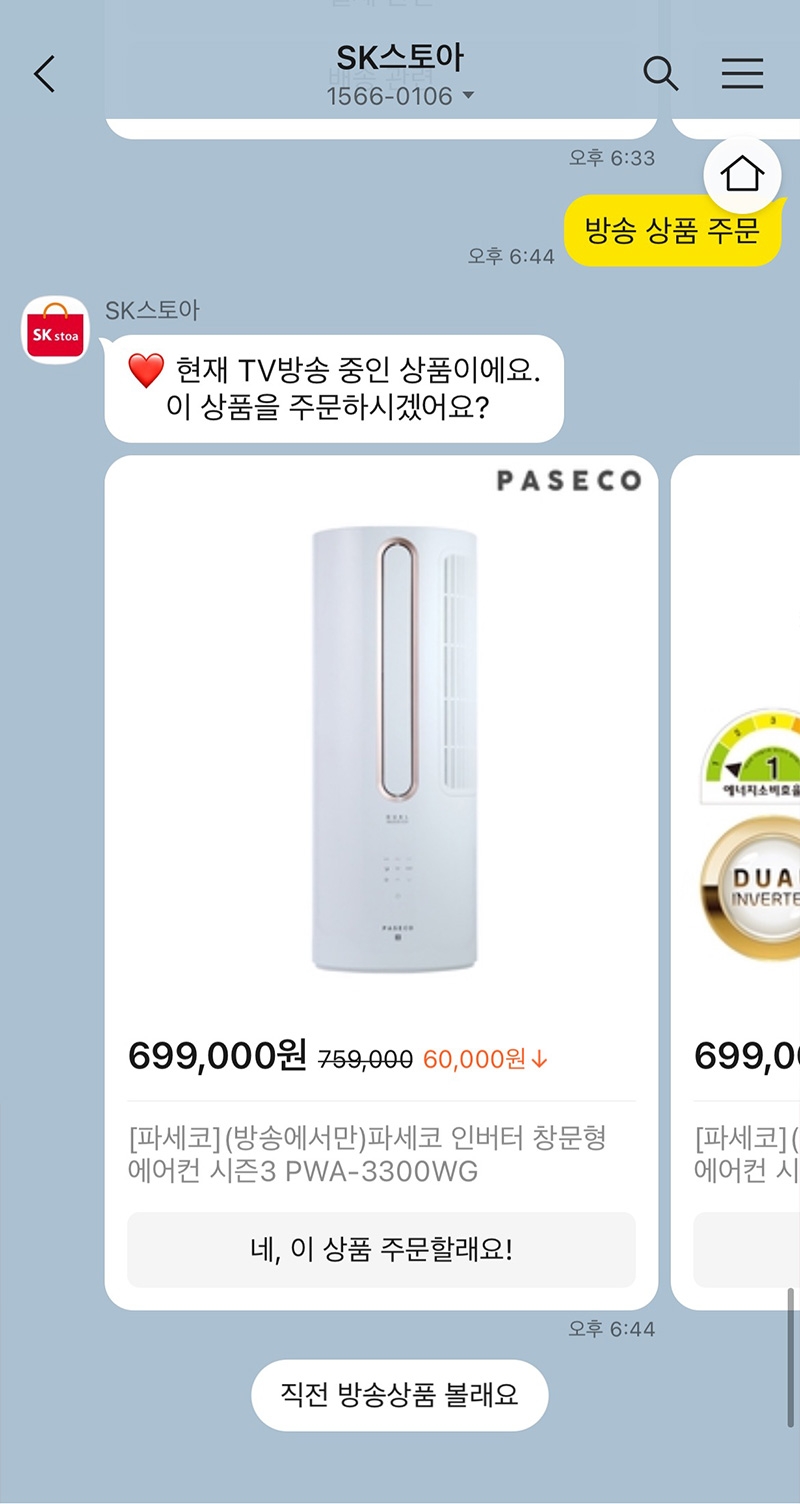This screenshot has width=800, height=1504.
Task: Open the second partially visible product card
Action: [x=735, y=882]
